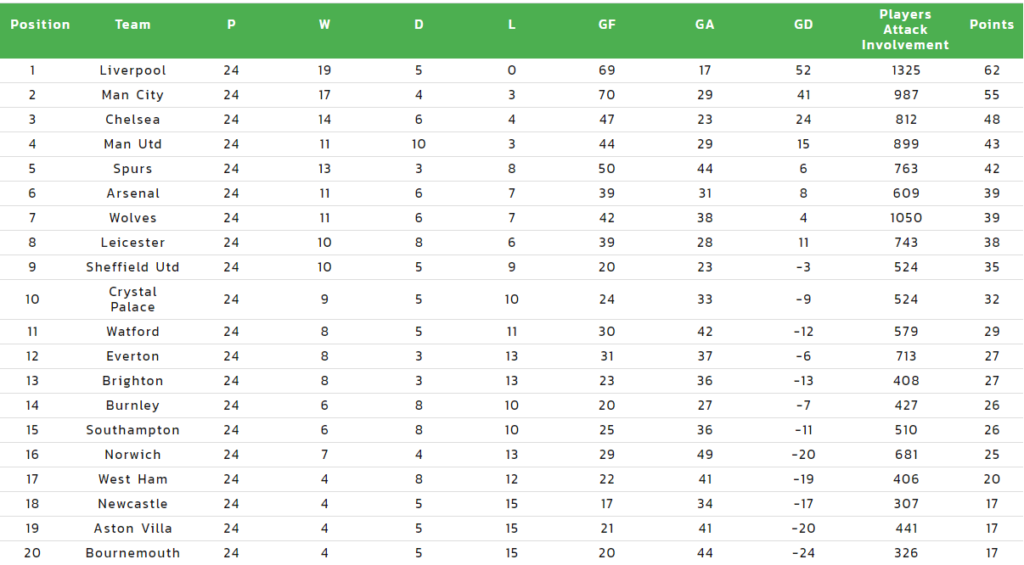Select Man City's 70 goals for cell
This screenshot has height=565, width=1024.
click(607, 95)
